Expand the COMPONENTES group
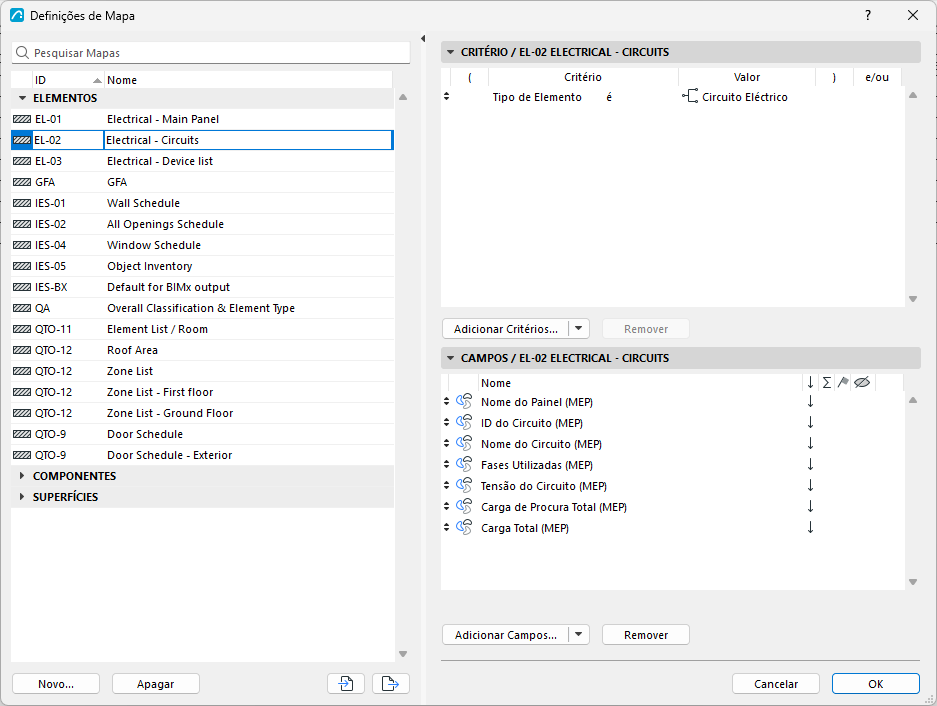Viewport: 937px width, 706px height. click(22, 476)
